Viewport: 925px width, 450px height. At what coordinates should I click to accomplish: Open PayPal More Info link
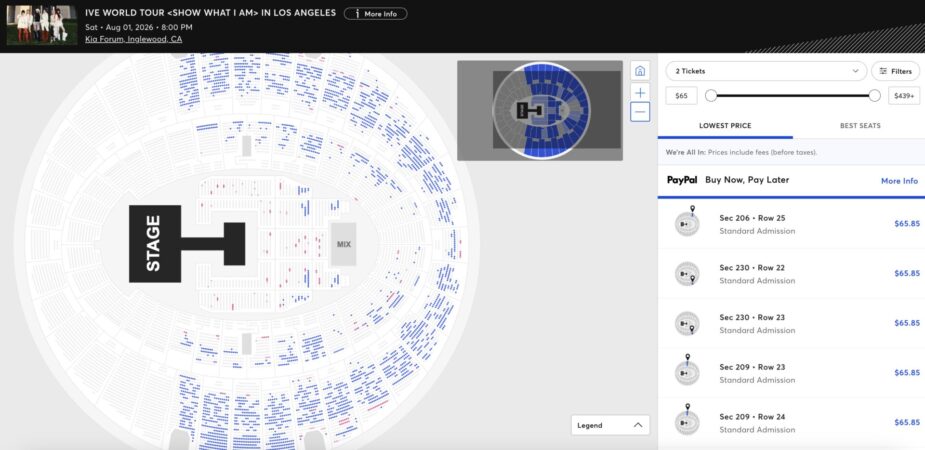(899, 181)
